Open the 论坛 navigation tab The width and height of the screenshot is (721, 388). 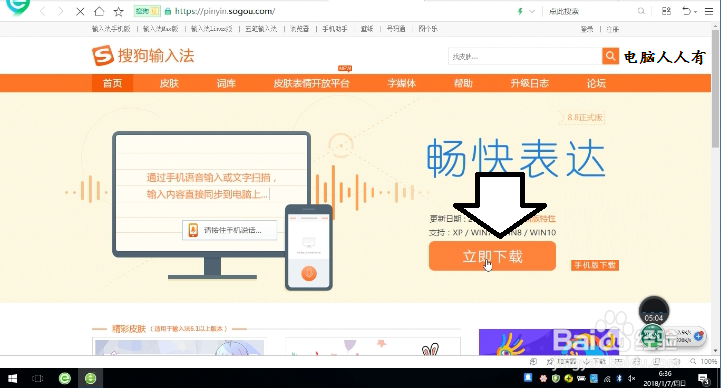click(x=596, y=83)
